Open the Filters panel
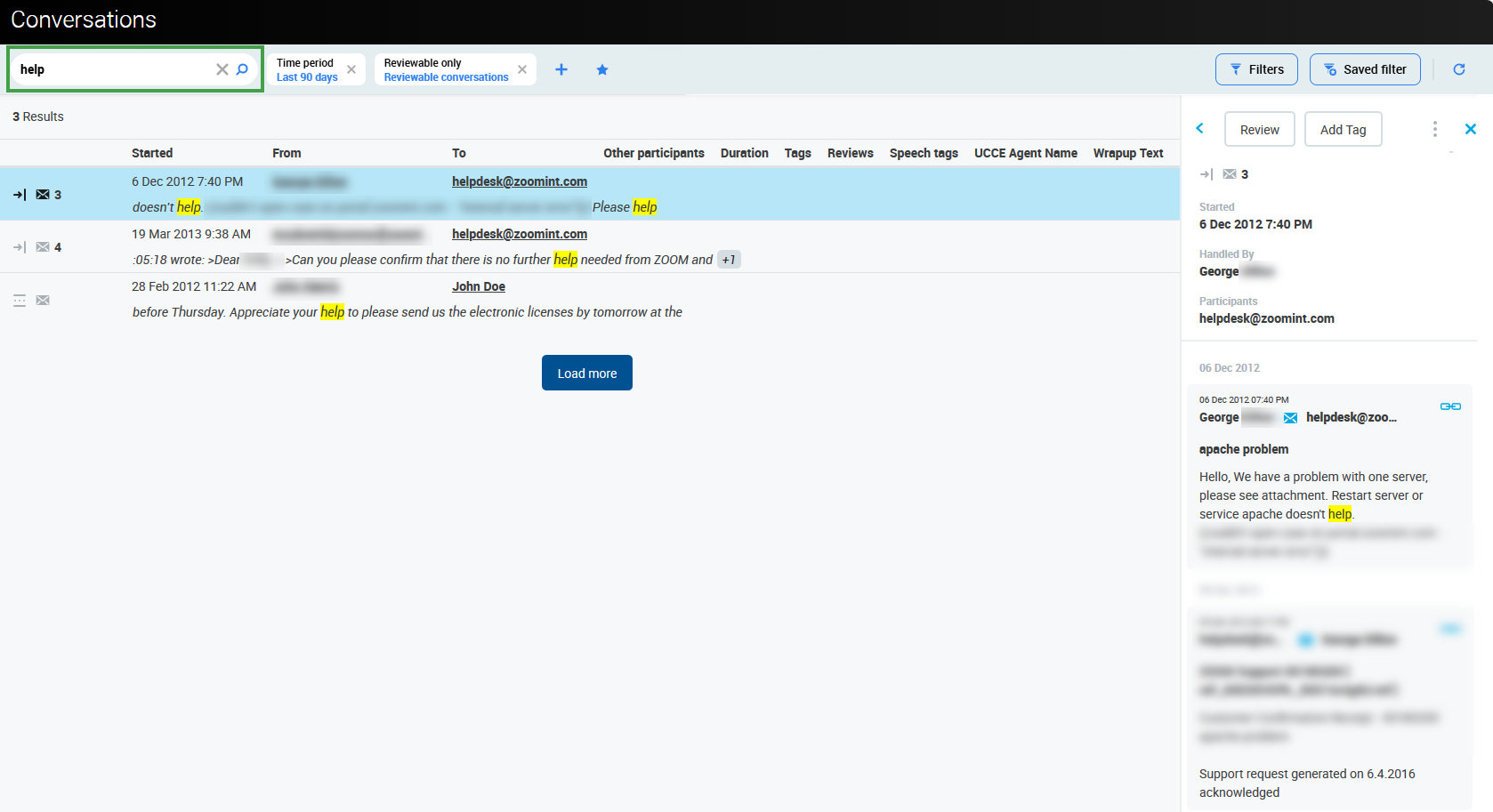This screenshot has height=812, width=1493. click(x=1256, y=69)
